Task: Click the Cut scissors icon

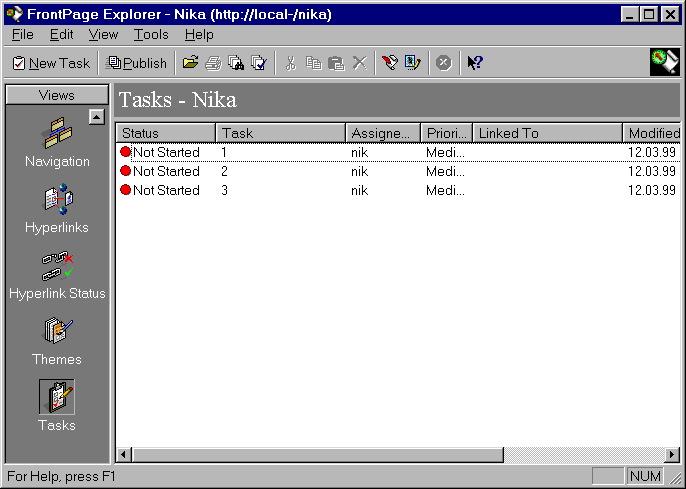Action: [290, 63]
